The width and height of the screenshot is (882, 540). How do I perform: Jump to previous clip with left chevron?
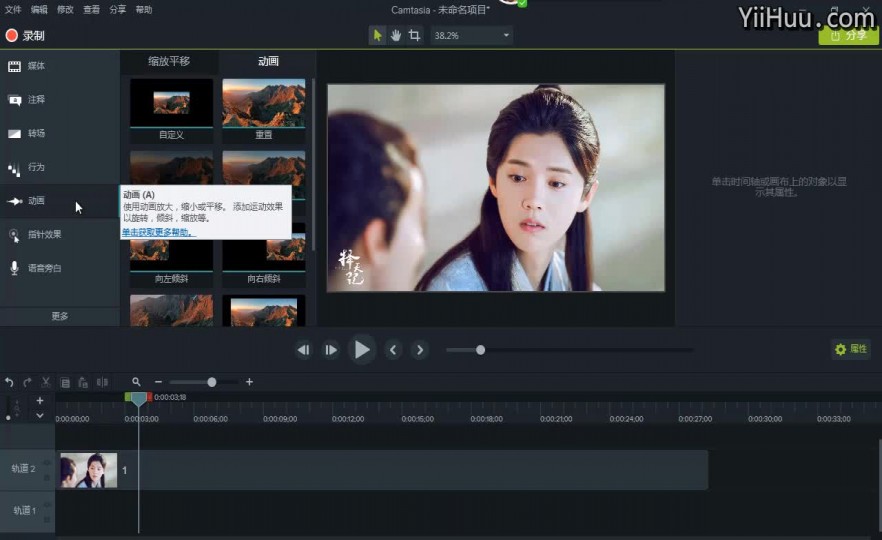click(393, 350)
